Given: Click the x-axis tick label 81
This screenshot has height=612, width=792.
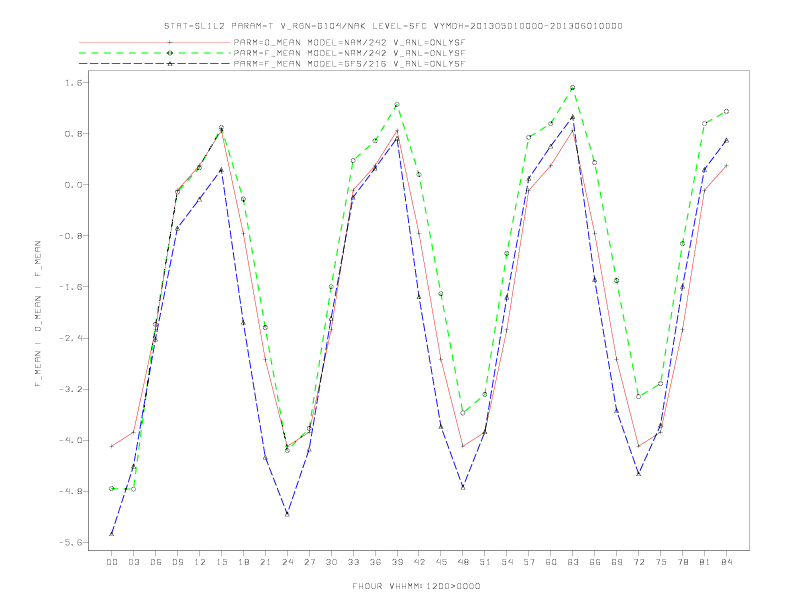Looking at the screenshot, I should (705, 562).
